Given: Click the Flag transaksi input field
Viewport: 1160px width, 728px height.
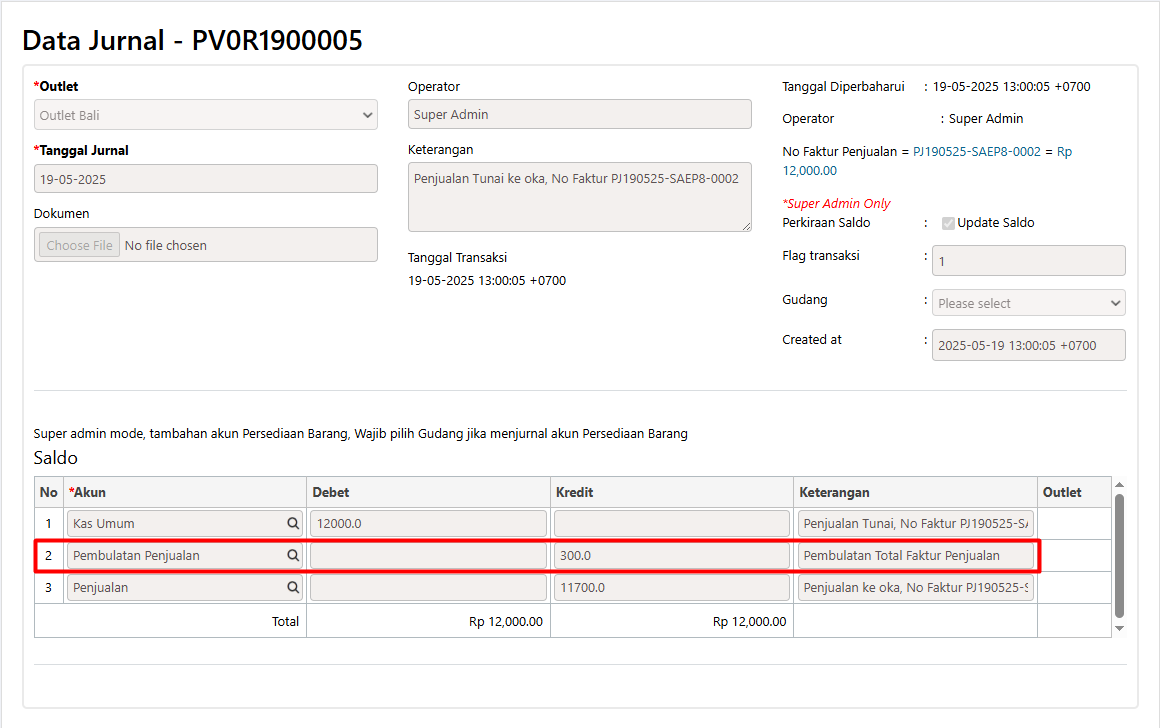Looking at the screenshot, I should click(x=1028, y=260).
